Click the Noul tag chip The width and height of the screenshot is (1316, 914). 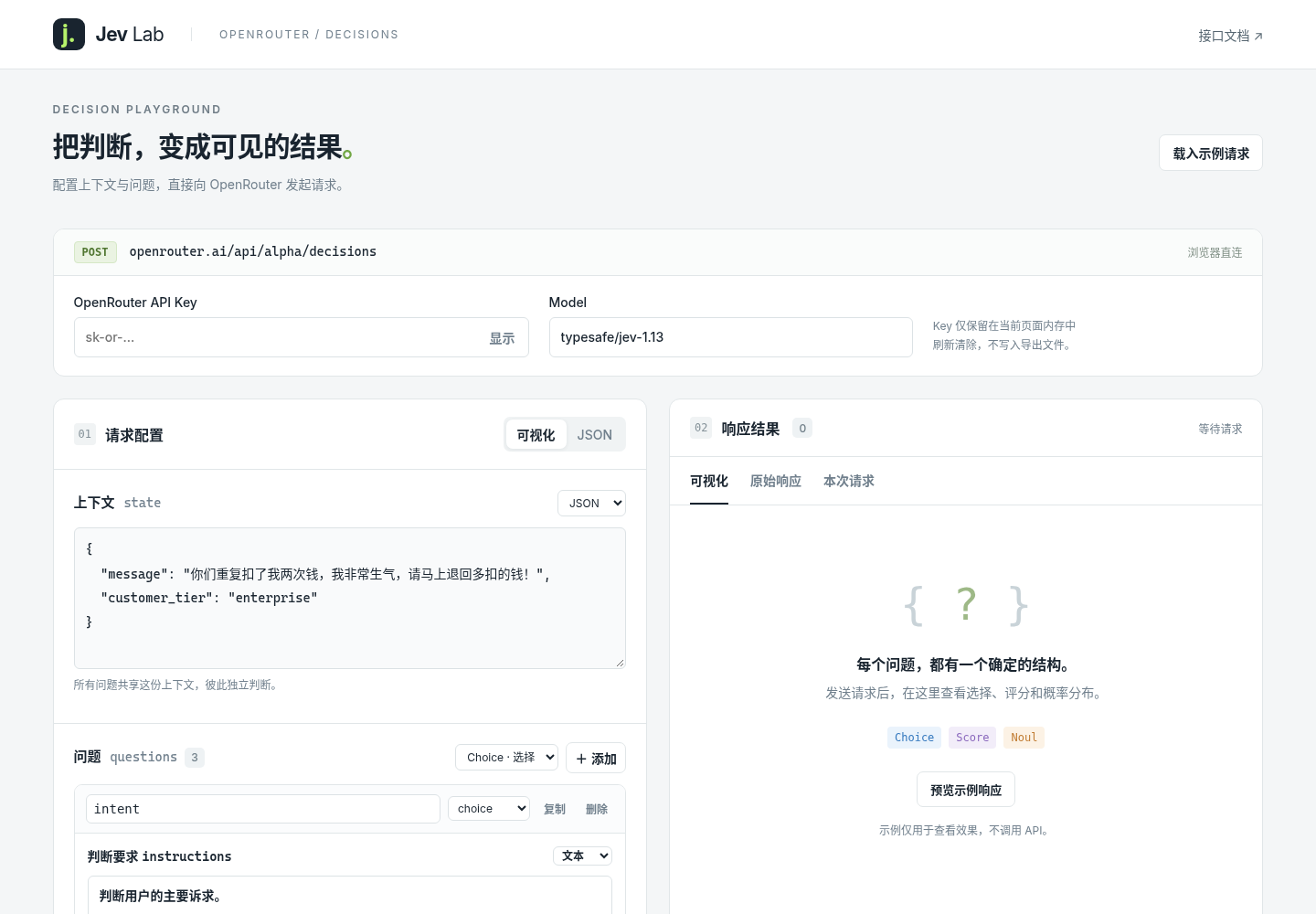click(1024, 738)
